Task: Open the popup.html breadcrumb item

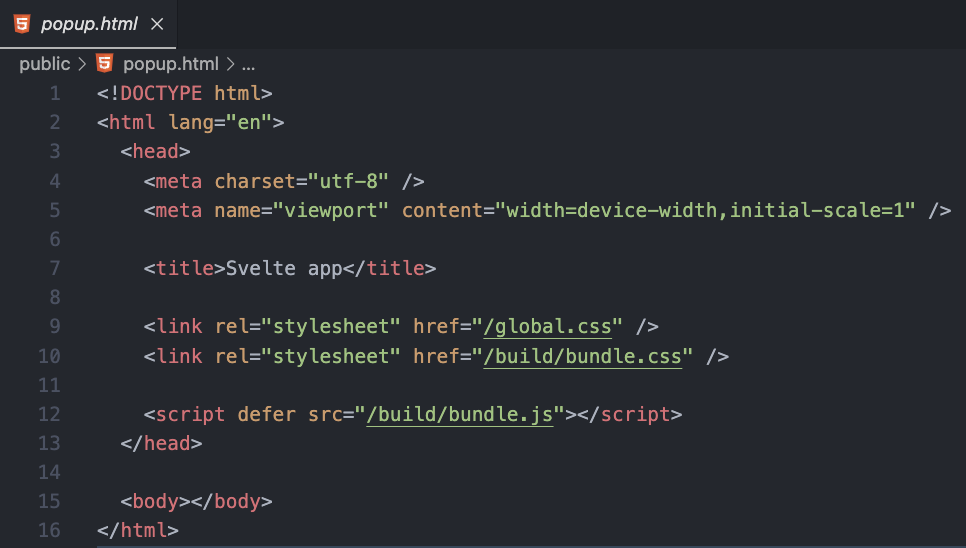Action: pyautogui.click(x=171, y=64)
